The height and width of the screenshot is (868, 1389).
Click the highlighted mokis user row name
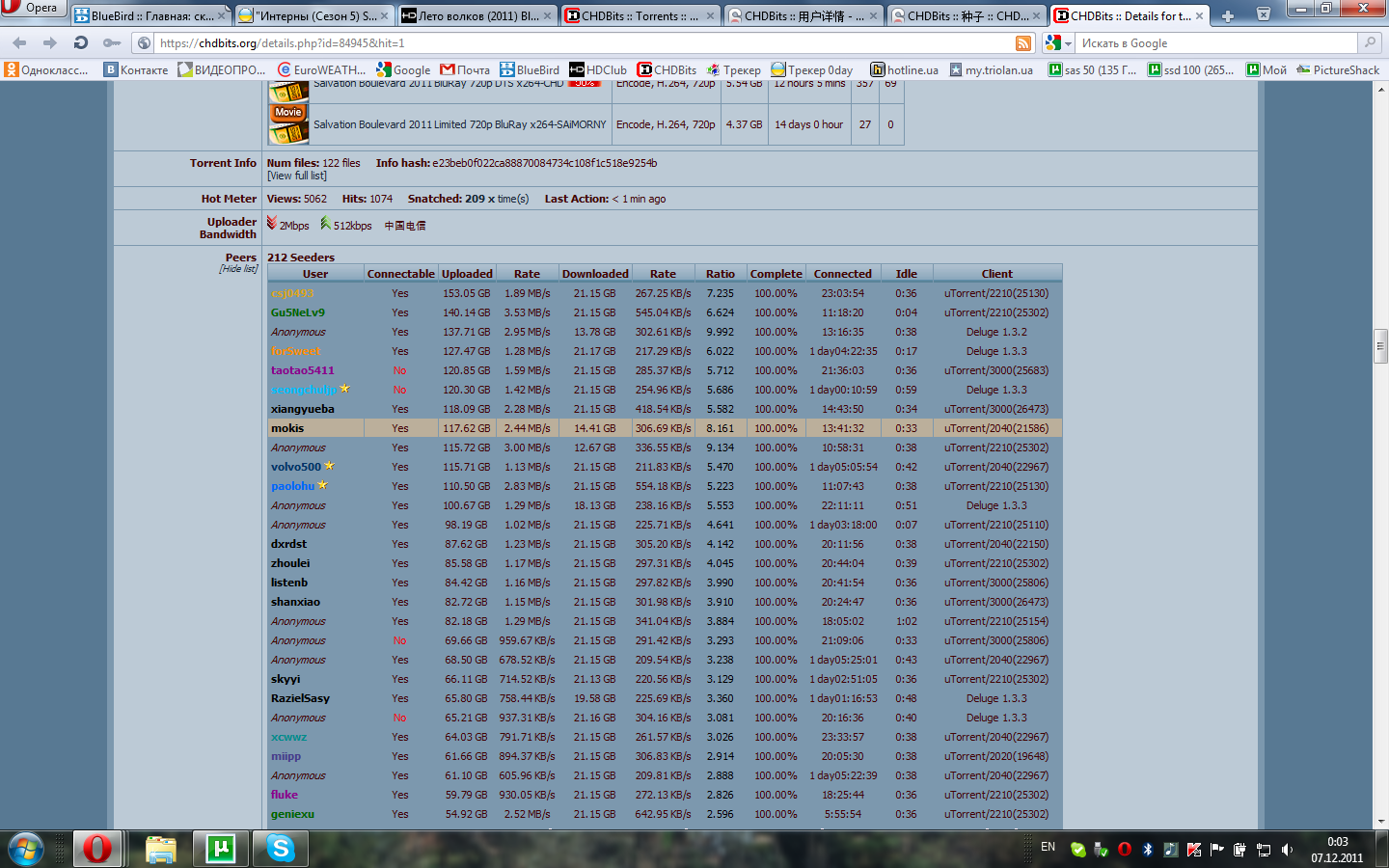click(287, 428)
